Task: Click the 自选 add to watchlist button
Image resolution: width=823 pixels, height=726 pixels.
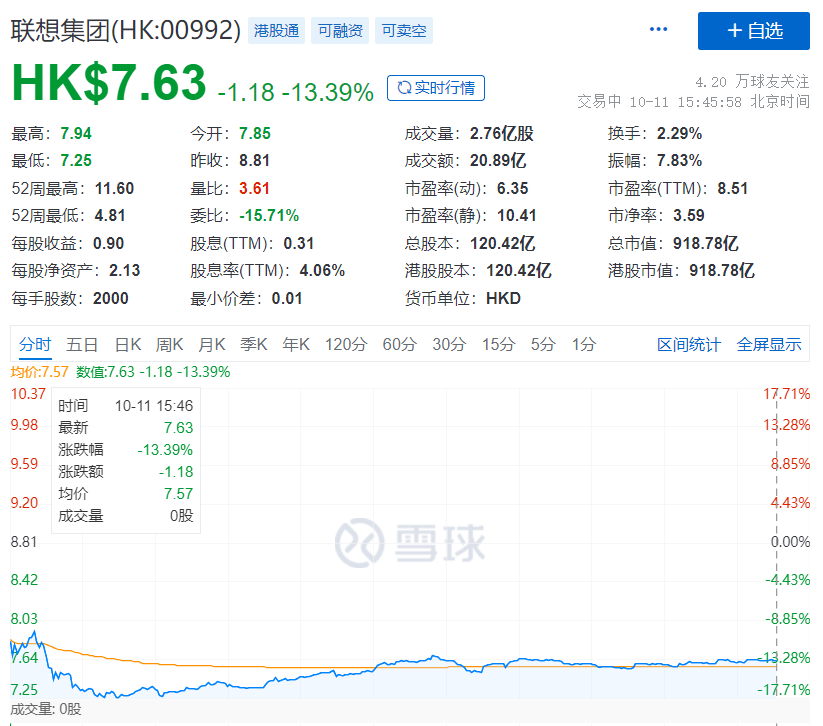Action: pyautogui.click(x=753, y=31)
